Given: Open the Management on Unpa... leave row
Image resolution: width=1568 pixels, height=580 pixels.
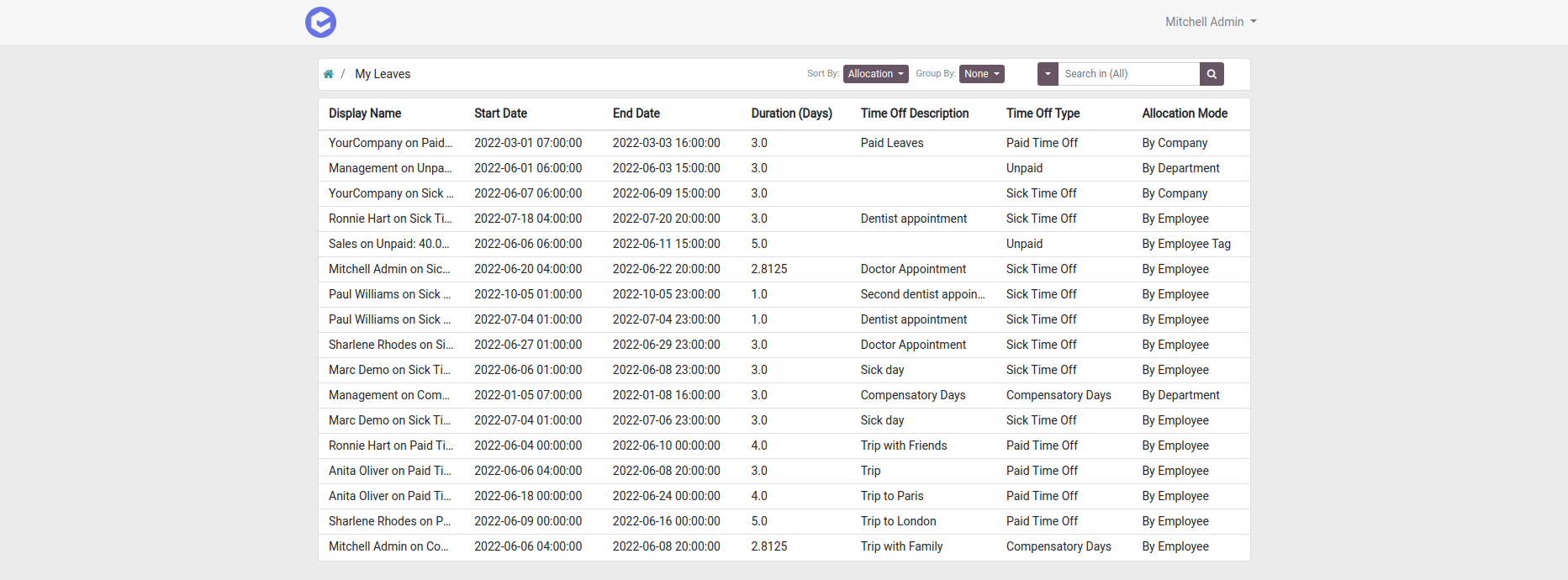Looking at the screenshot, I should coord(784,168).
